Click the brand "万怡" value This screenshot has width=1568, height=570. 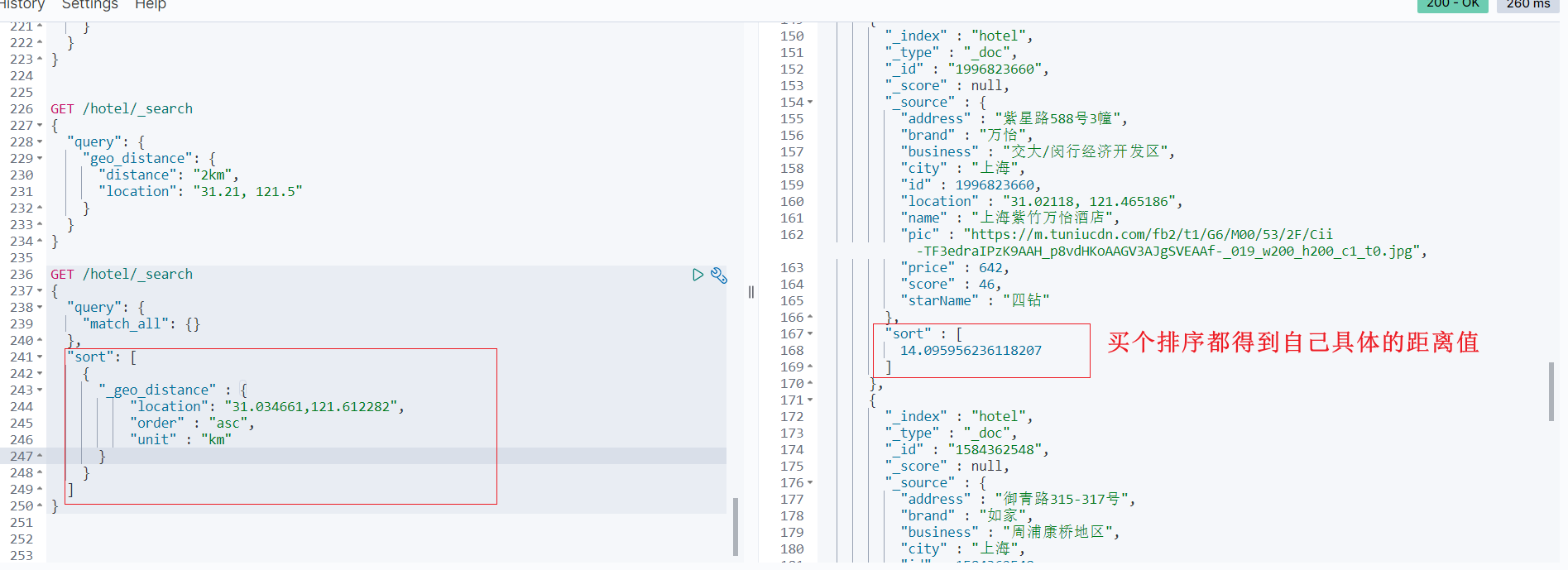tap(1003, 135)
